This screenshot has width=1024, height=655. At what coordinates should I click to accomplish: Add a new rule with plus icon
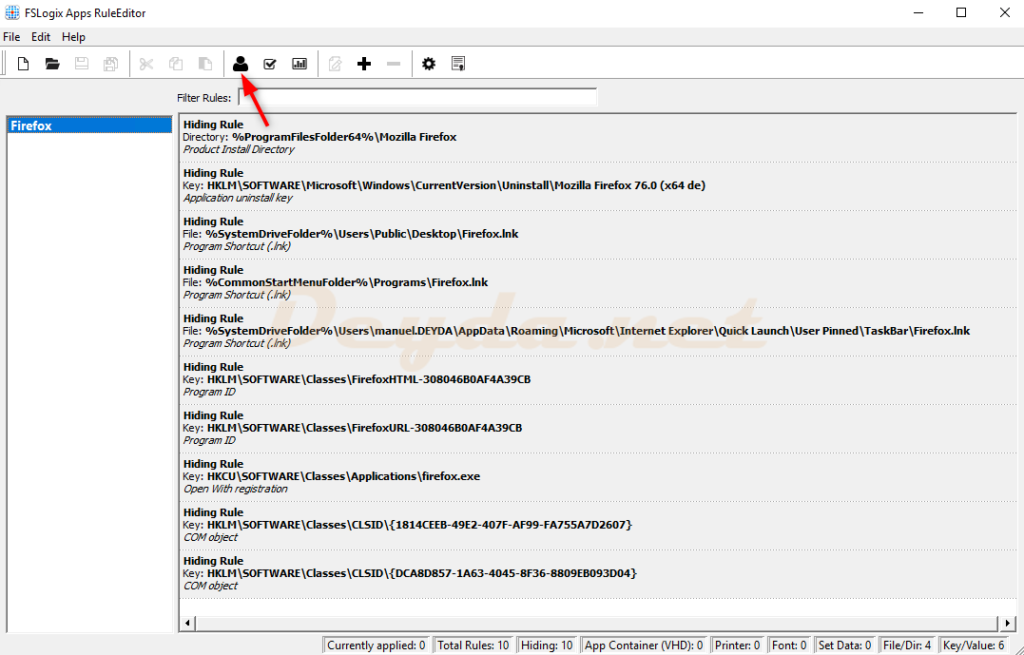[364, 64]
